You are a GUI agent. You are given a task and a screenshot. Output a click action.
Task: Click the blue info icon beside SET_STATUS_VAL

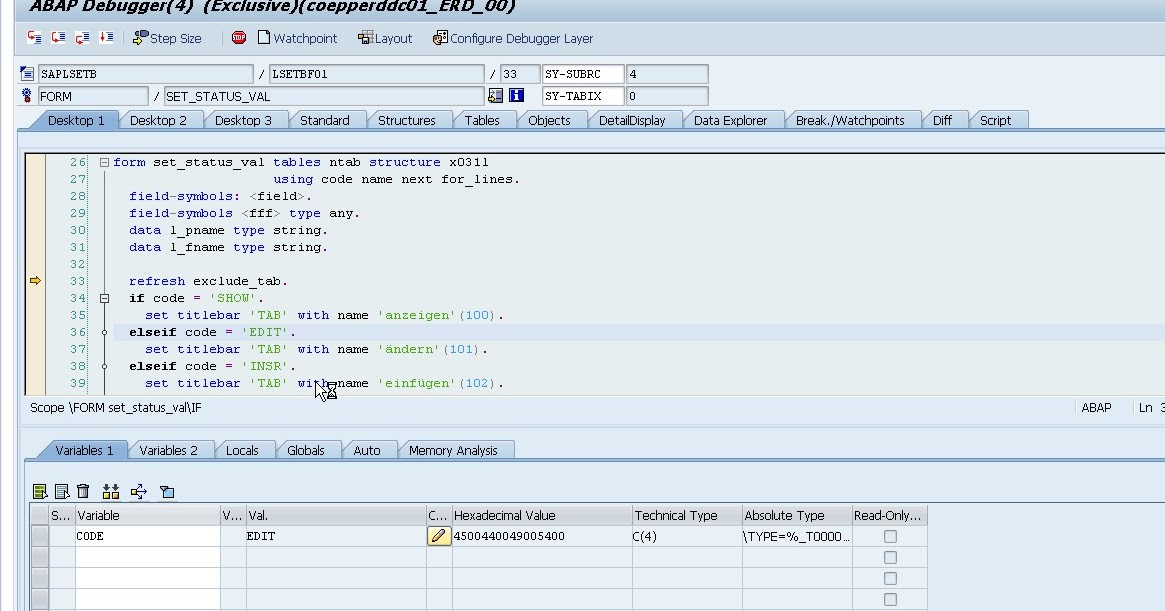pyautogui.click(x=516, y=95)
